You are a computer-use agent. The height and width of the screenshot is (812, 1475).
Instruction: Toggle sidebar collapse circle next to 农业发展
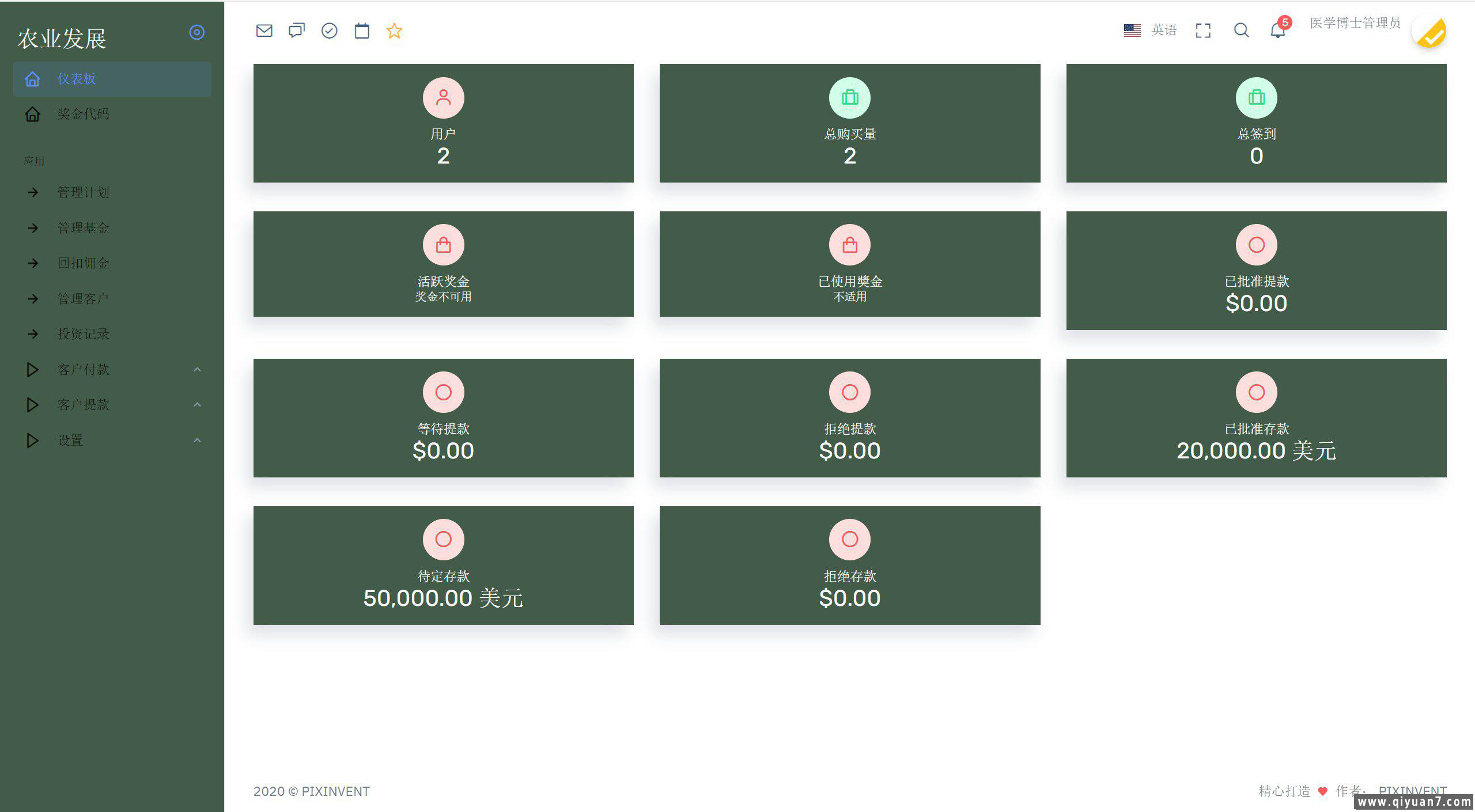coord(196,32)
